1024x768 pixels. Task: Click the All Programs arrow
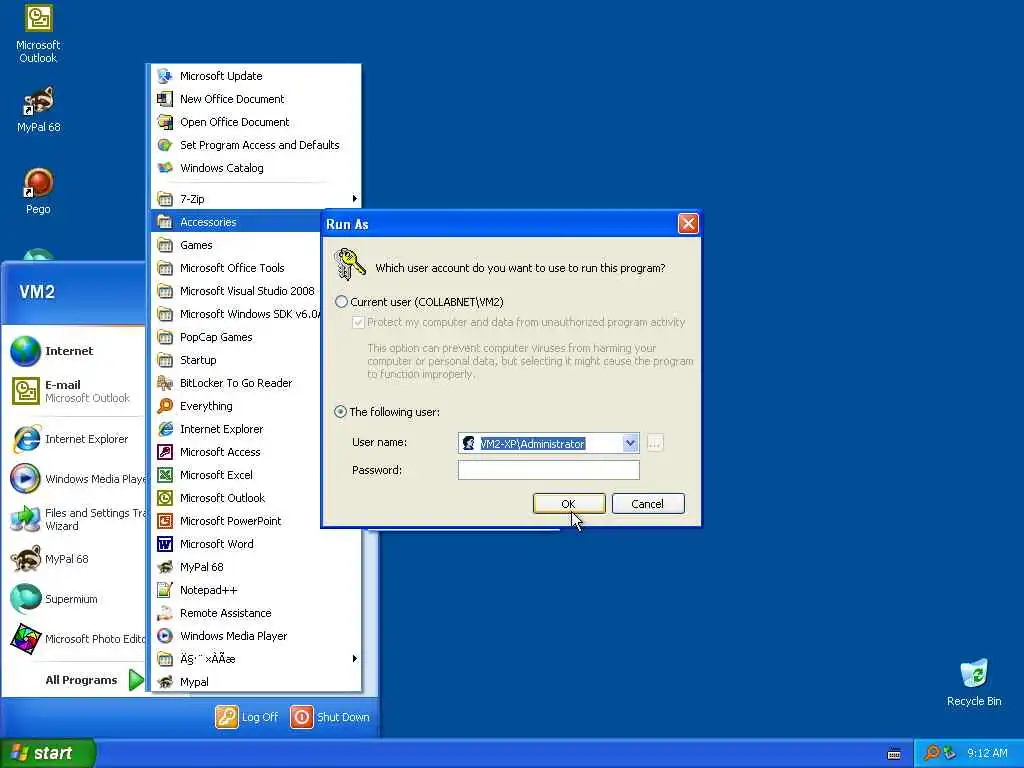136,680
